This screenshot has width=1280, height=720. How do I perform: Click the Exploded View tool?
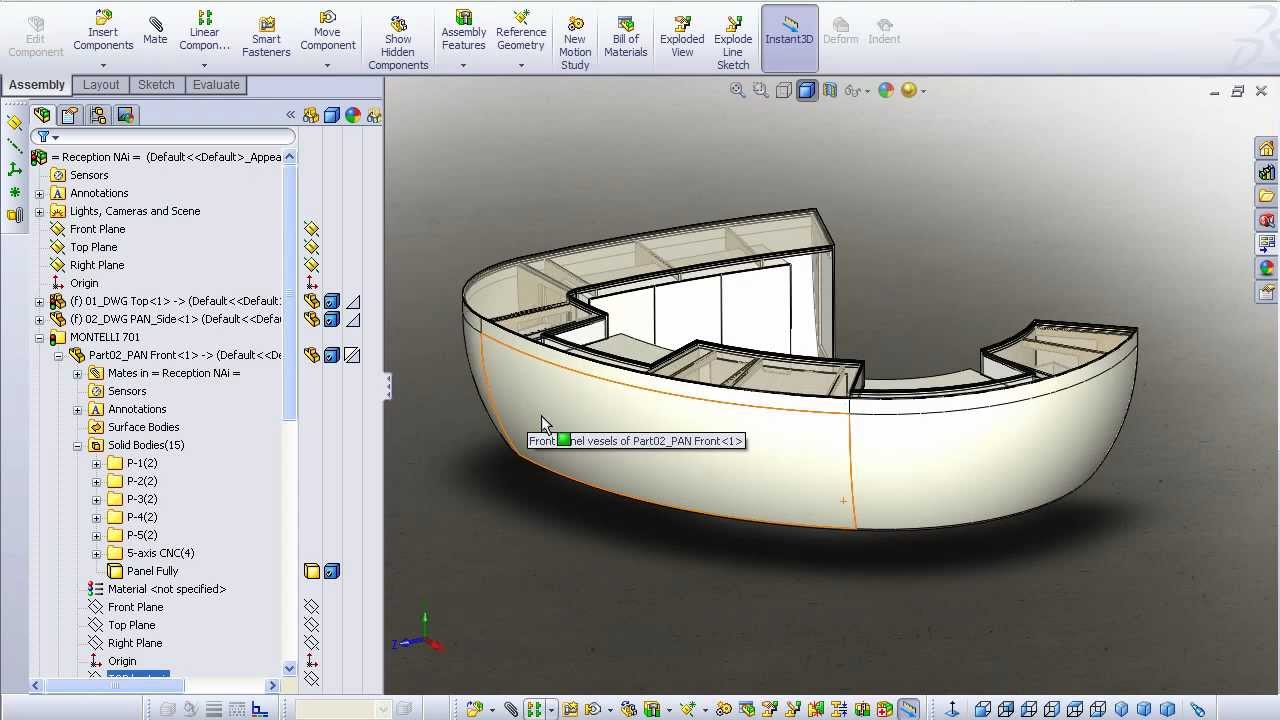click(x=682, y=38)
